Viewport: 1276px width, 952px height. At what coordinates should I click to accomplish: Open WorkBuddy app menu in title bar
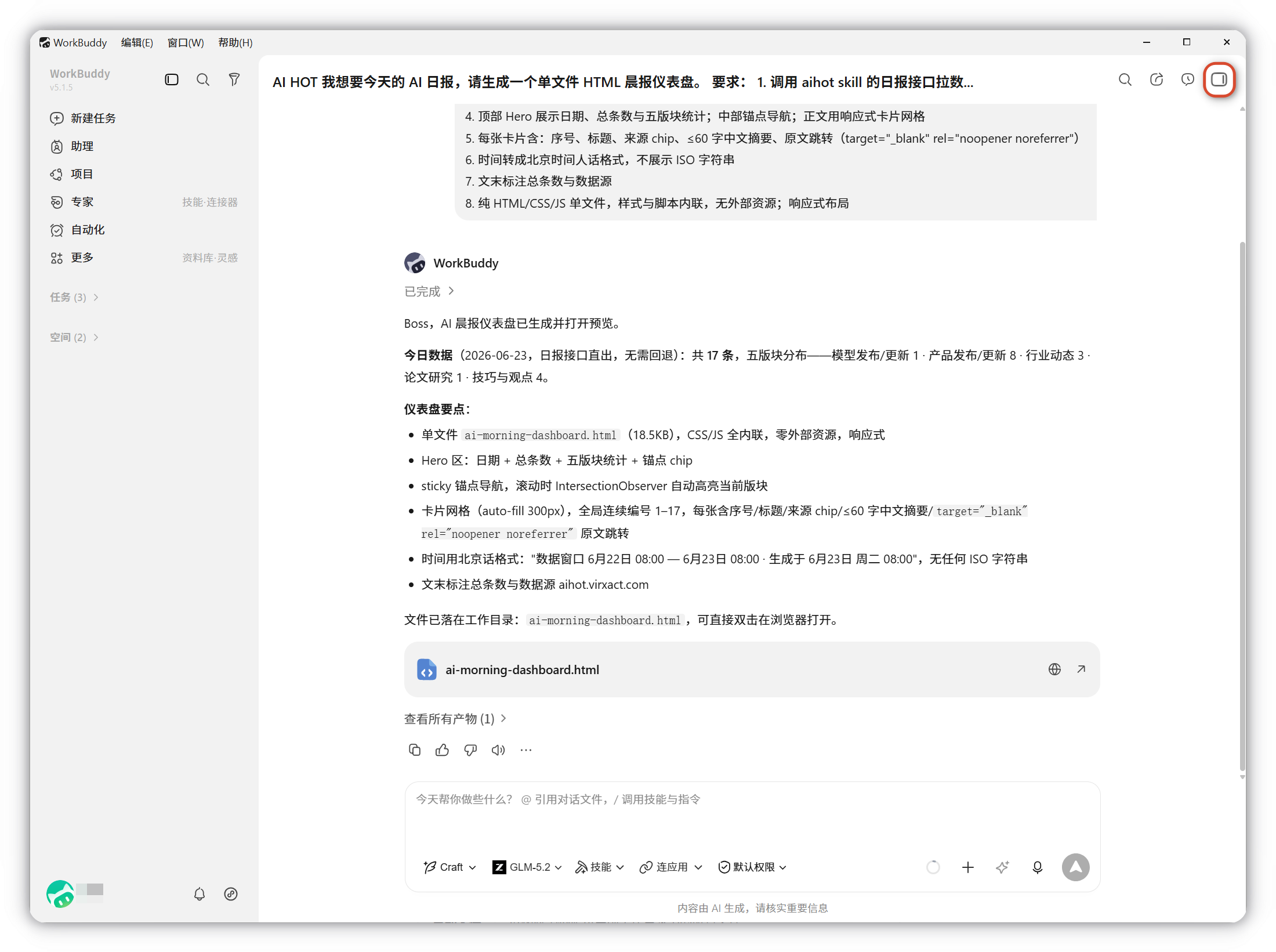point(74,42)
